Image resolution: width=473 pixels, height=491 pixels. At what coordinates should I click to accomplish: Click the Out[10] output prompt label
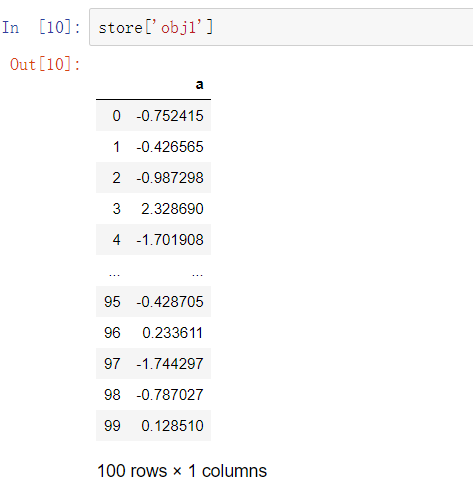(45, 64)
